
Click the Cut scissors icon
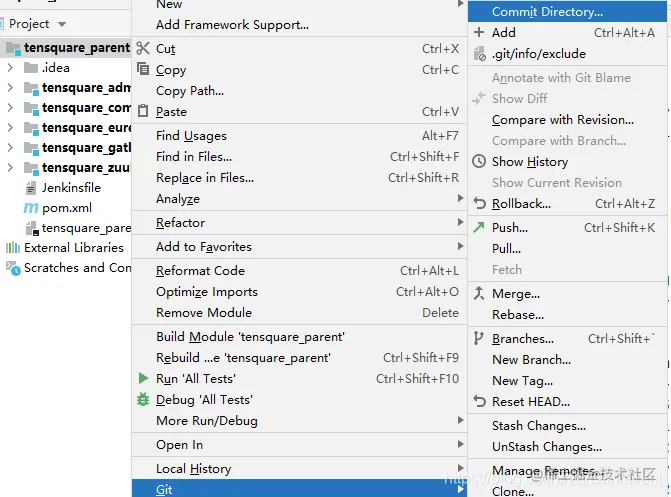[143, 48]
